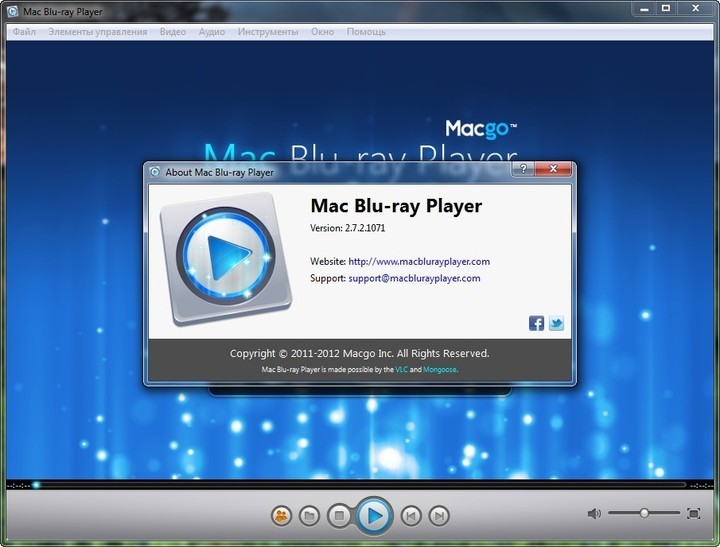Click the open file folder icon
Screen dimensions: 720x547
[310, 516]
